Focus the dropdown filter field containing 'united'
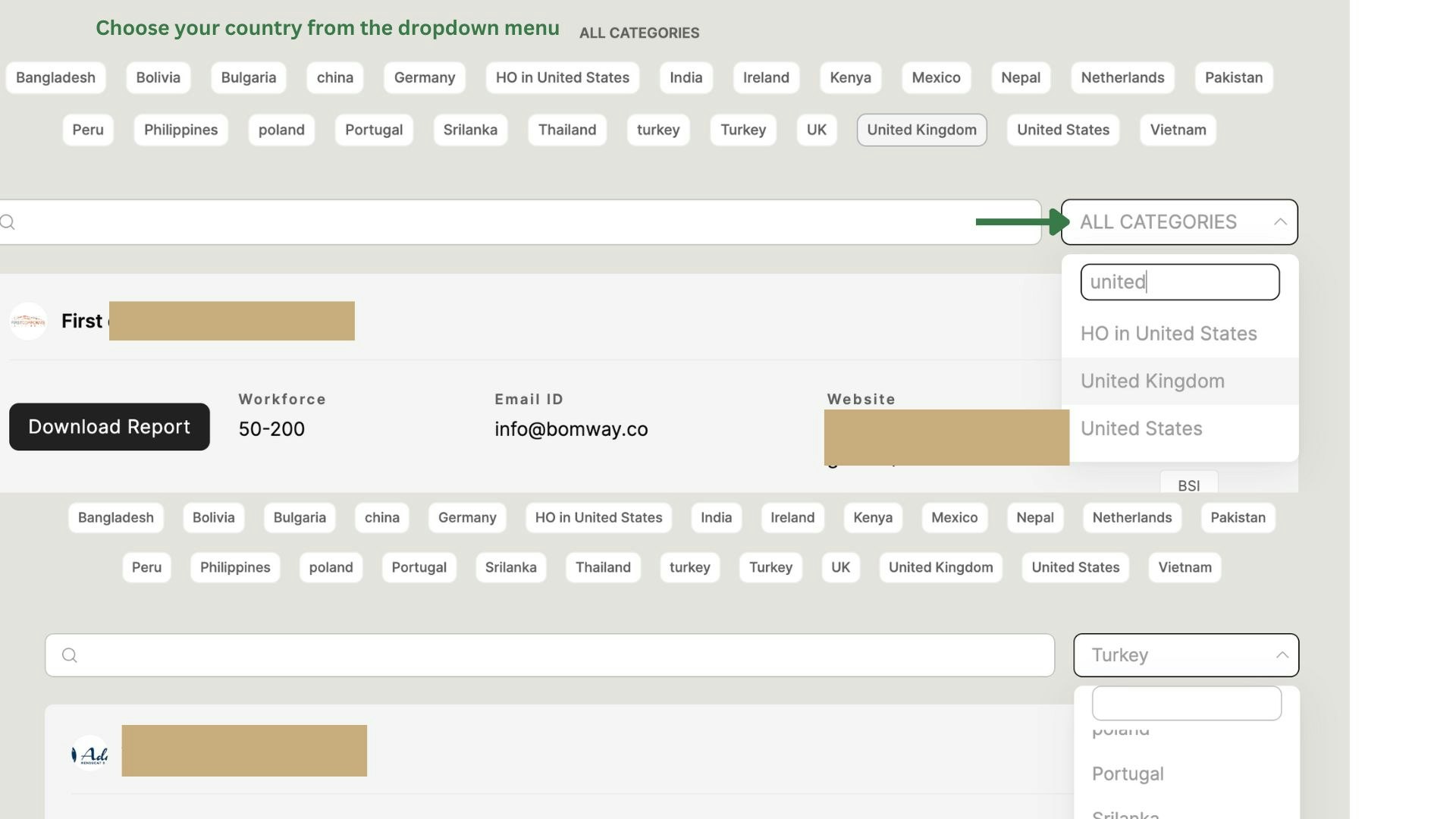This screenshot has height=819, width=1456. (x=1179, y=282)
